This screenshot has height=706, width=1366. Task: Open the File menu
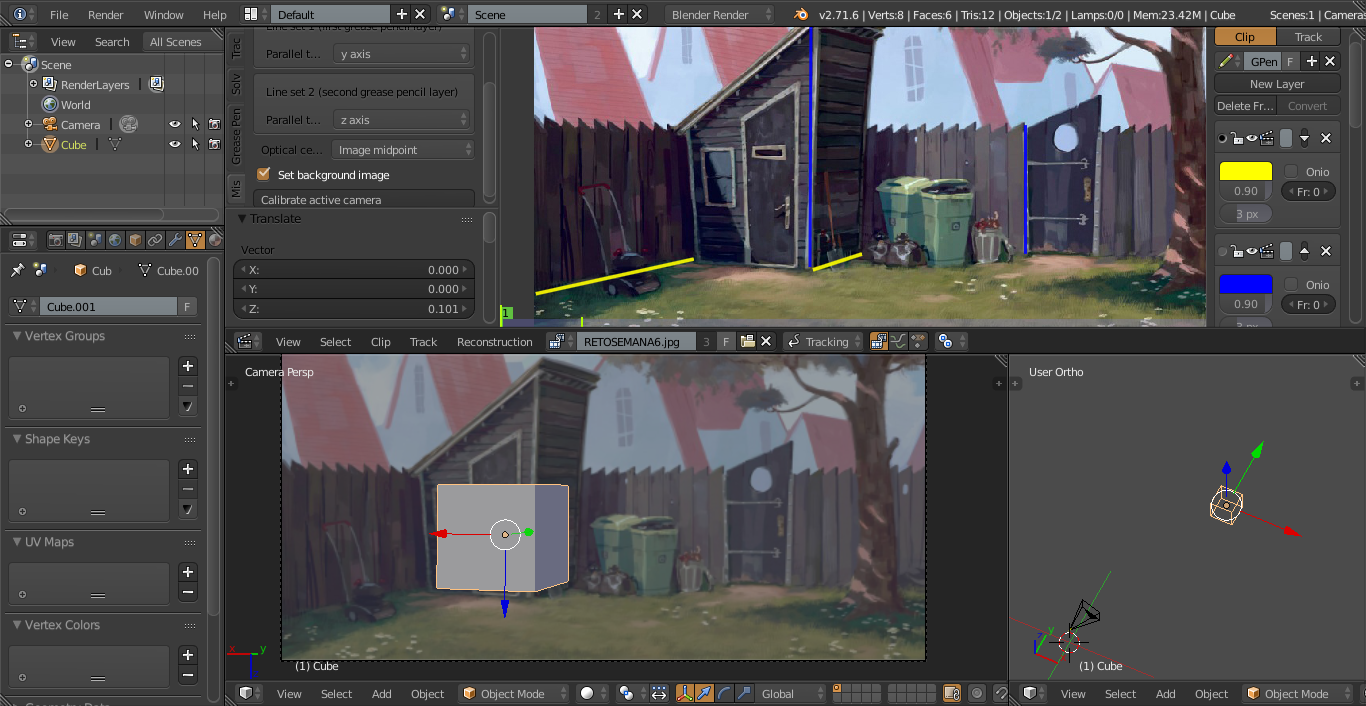point(59,15)
